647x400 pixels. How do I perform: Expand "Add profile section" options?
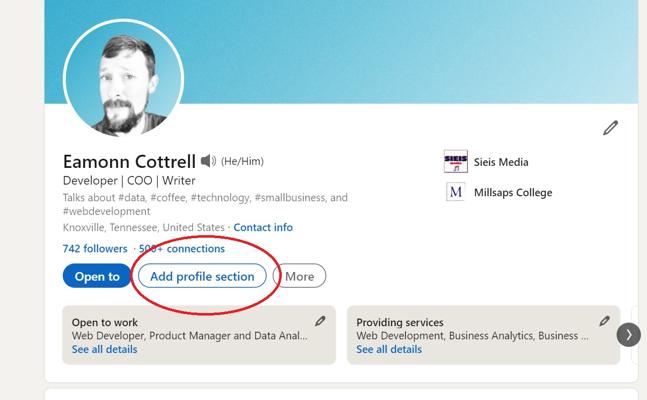[202, 277]
